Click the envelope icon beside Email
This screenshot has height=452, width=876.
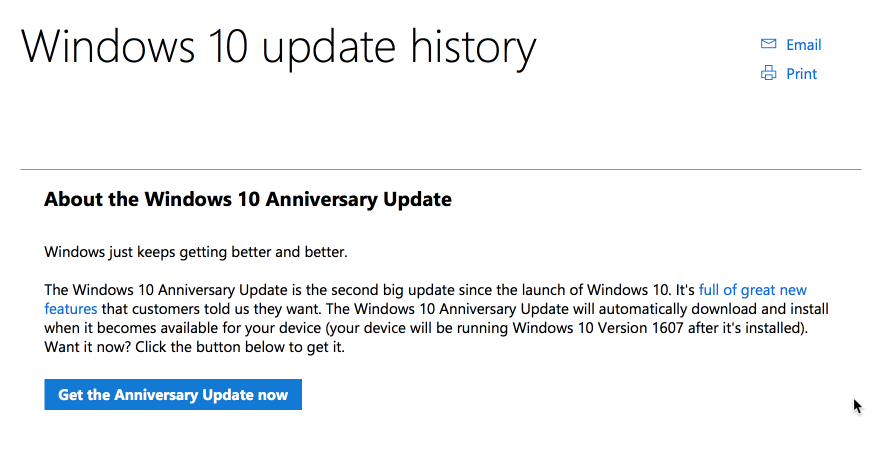tap(768, 44)
